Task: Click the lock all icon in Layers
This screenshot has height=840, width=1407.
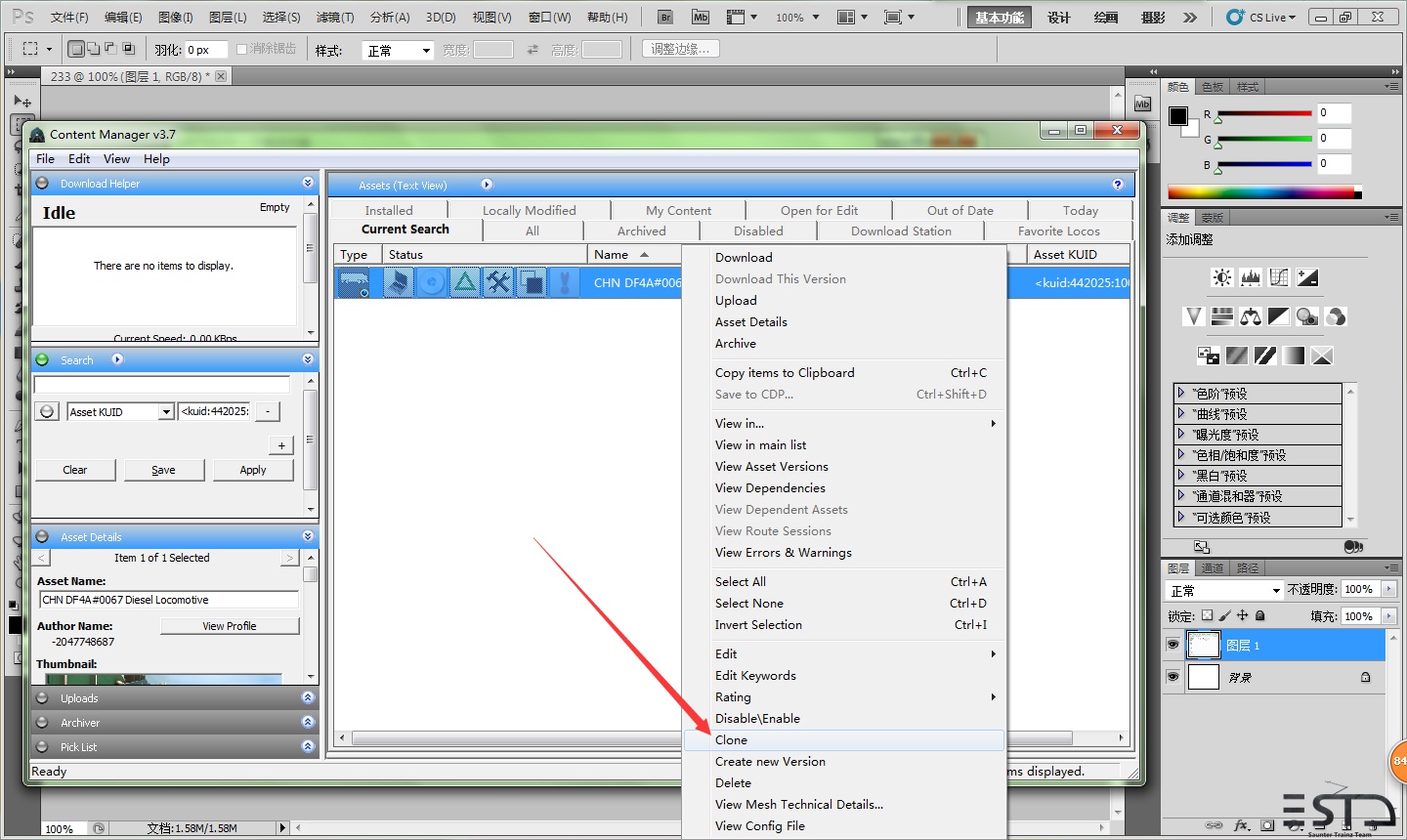Action: pyautogui.click(x=1260, y=615)
